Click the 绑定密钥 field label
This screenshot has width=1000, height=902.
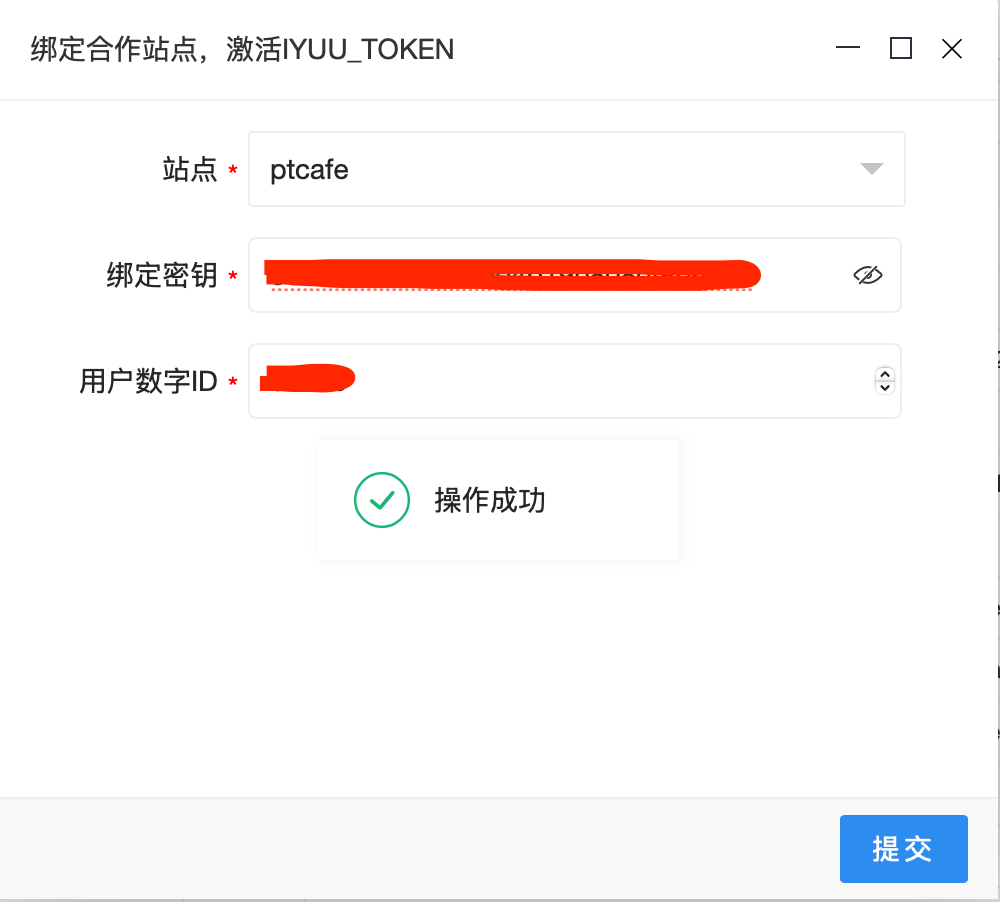[165, 274]
